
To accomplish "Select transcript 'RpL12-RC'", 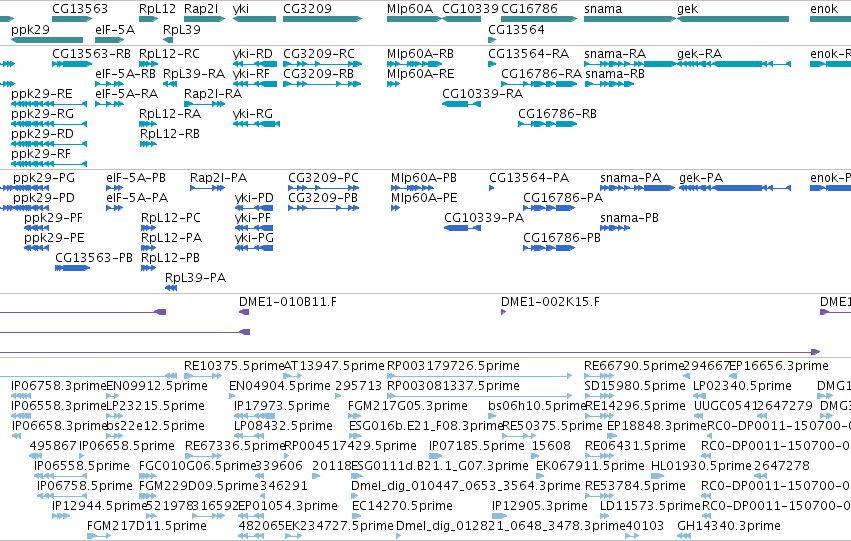I will point(169,54).
